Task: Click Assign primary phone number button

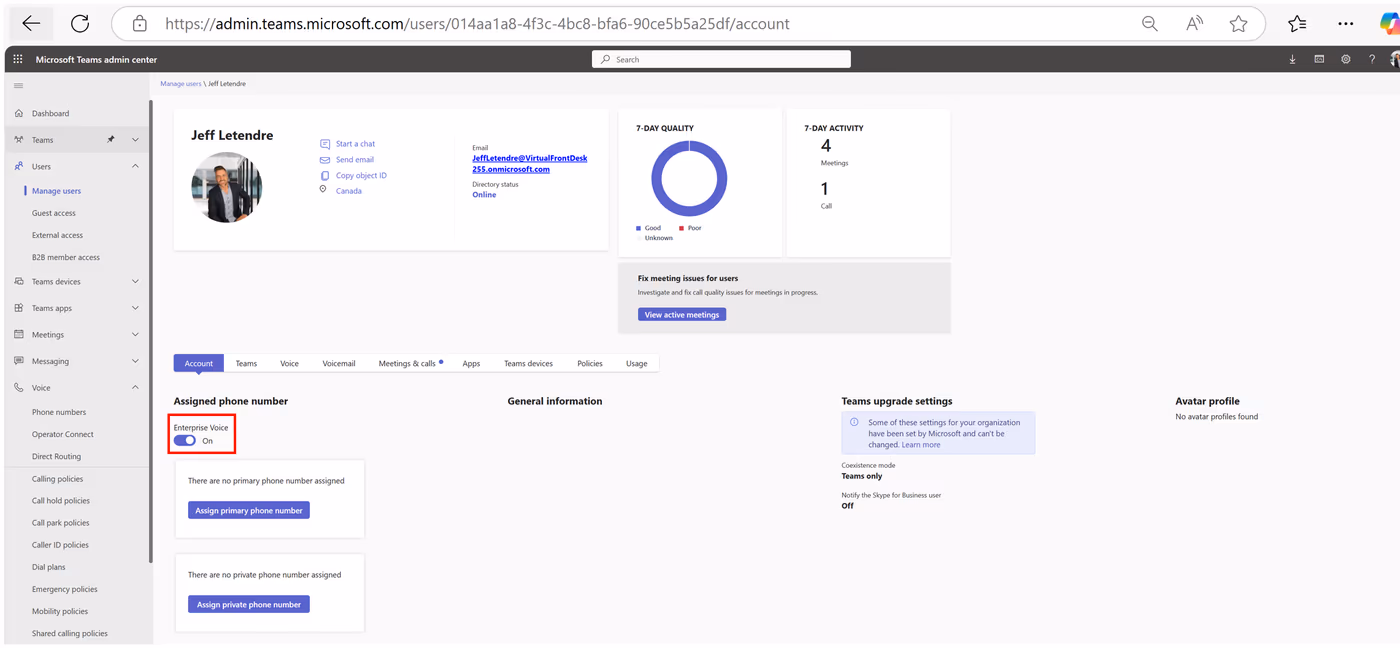Action: pyautogui.click(x=249, y=510)
